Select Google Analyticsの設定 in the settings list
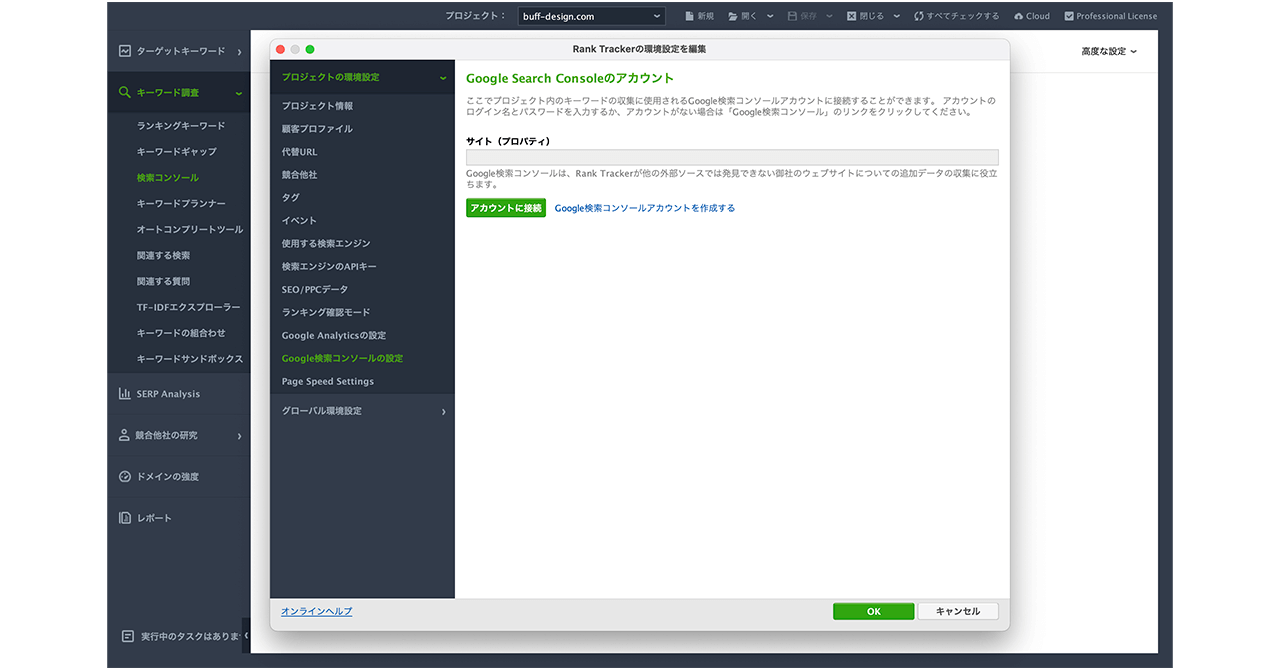 click(x=334, y=336)
